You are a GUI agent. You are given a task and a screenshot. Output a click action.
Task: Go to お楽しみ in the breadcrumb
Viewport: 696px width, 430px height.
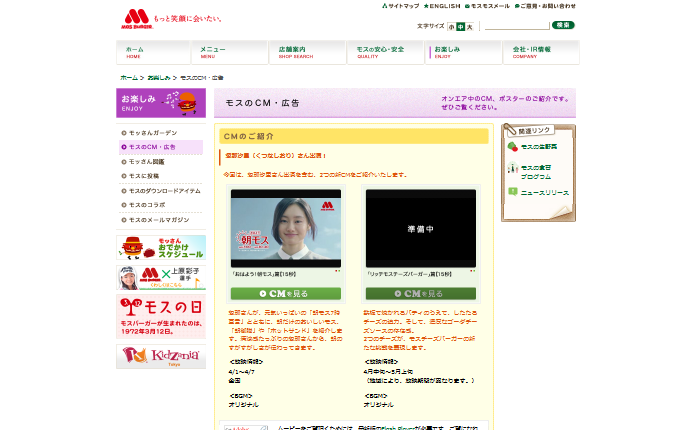(159, 78)
